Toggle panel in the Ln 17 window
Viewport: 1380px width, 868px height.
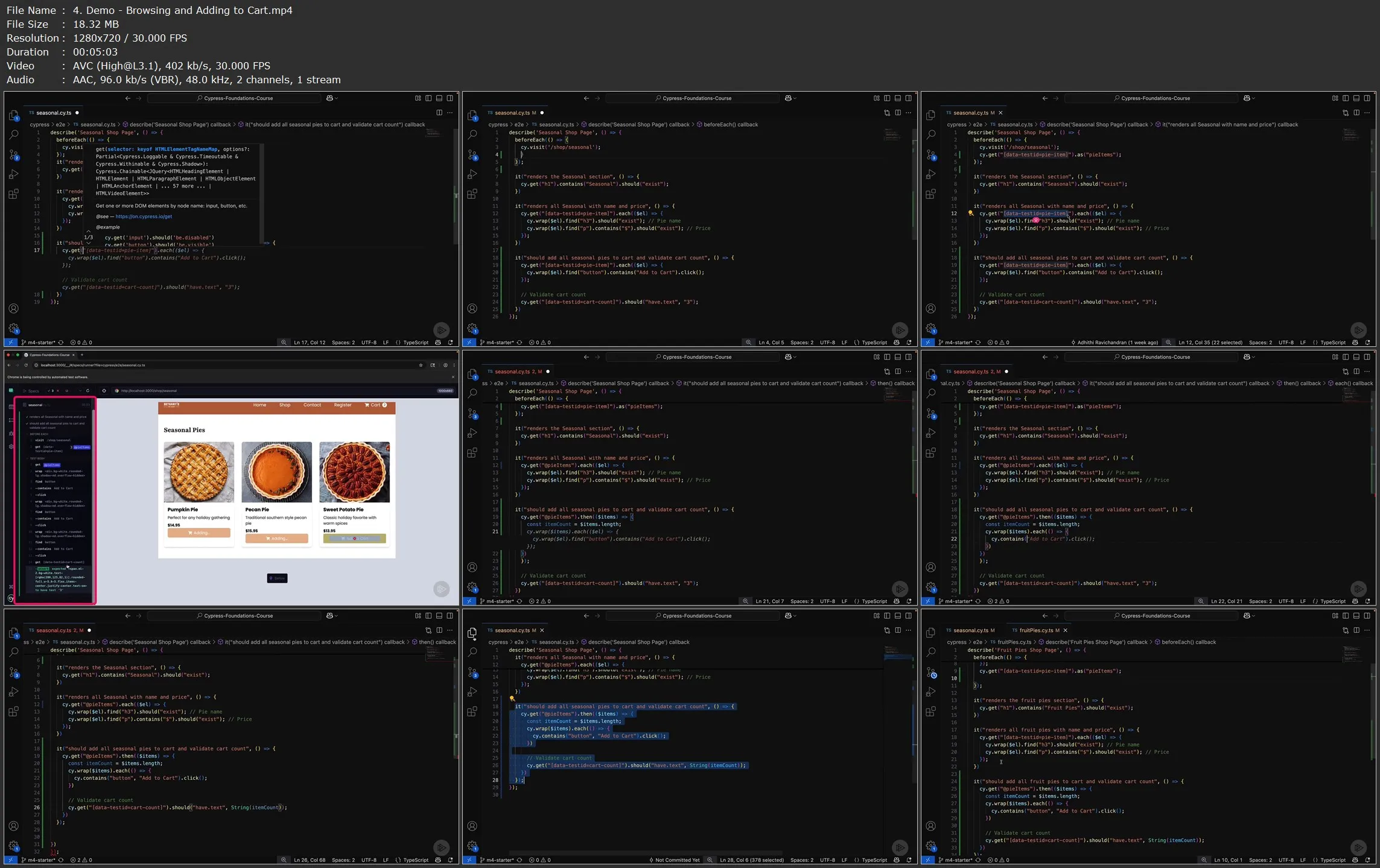pyautogui.click(x=439, y=98)
